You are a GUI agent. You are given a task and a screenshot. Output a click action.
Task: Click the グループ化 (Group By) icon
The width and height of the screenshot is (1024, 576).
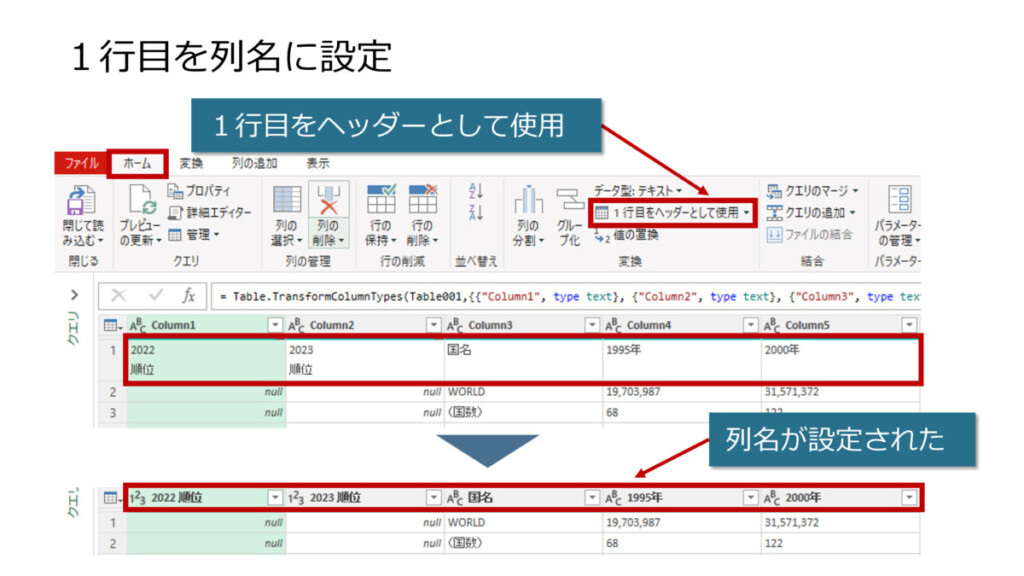pos(569,200)
